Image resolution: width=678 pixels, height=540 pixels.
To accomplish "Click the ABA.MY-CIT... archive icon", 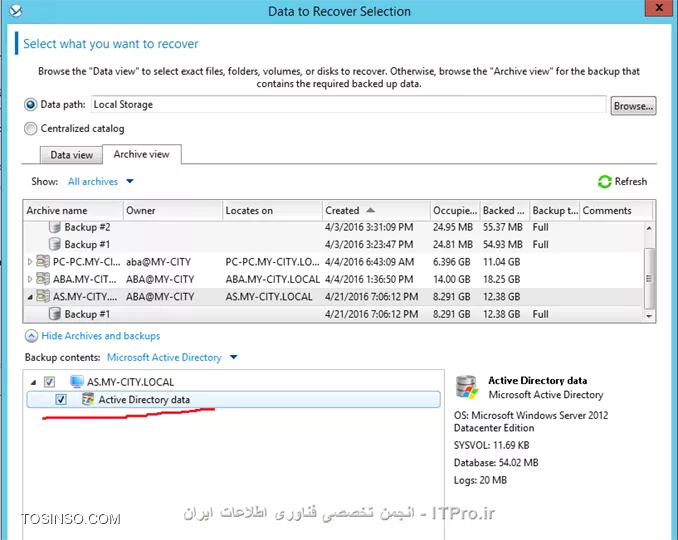I will coord(43,279).
